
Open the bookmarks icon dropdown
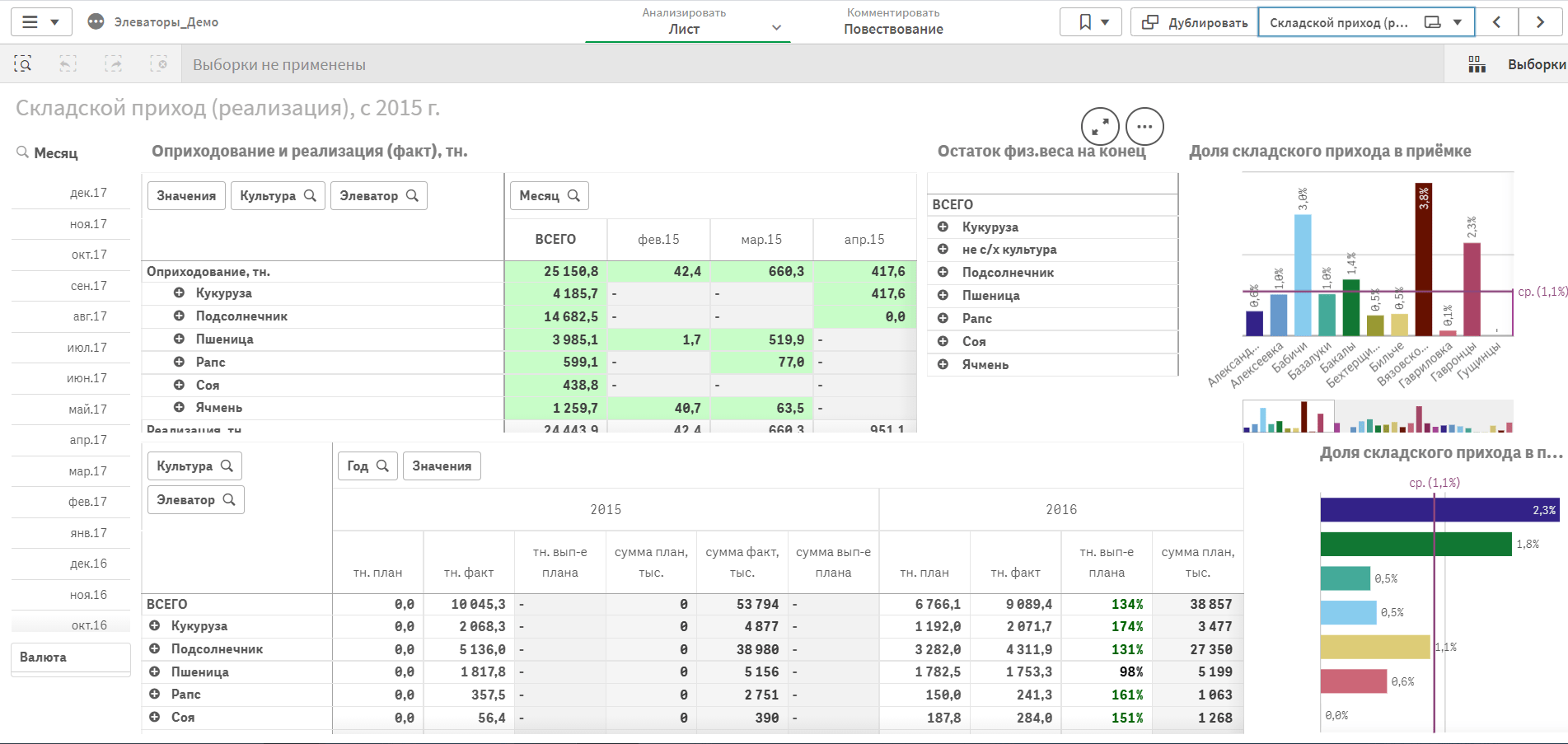pyautogui.click(x=1090, y=22)
